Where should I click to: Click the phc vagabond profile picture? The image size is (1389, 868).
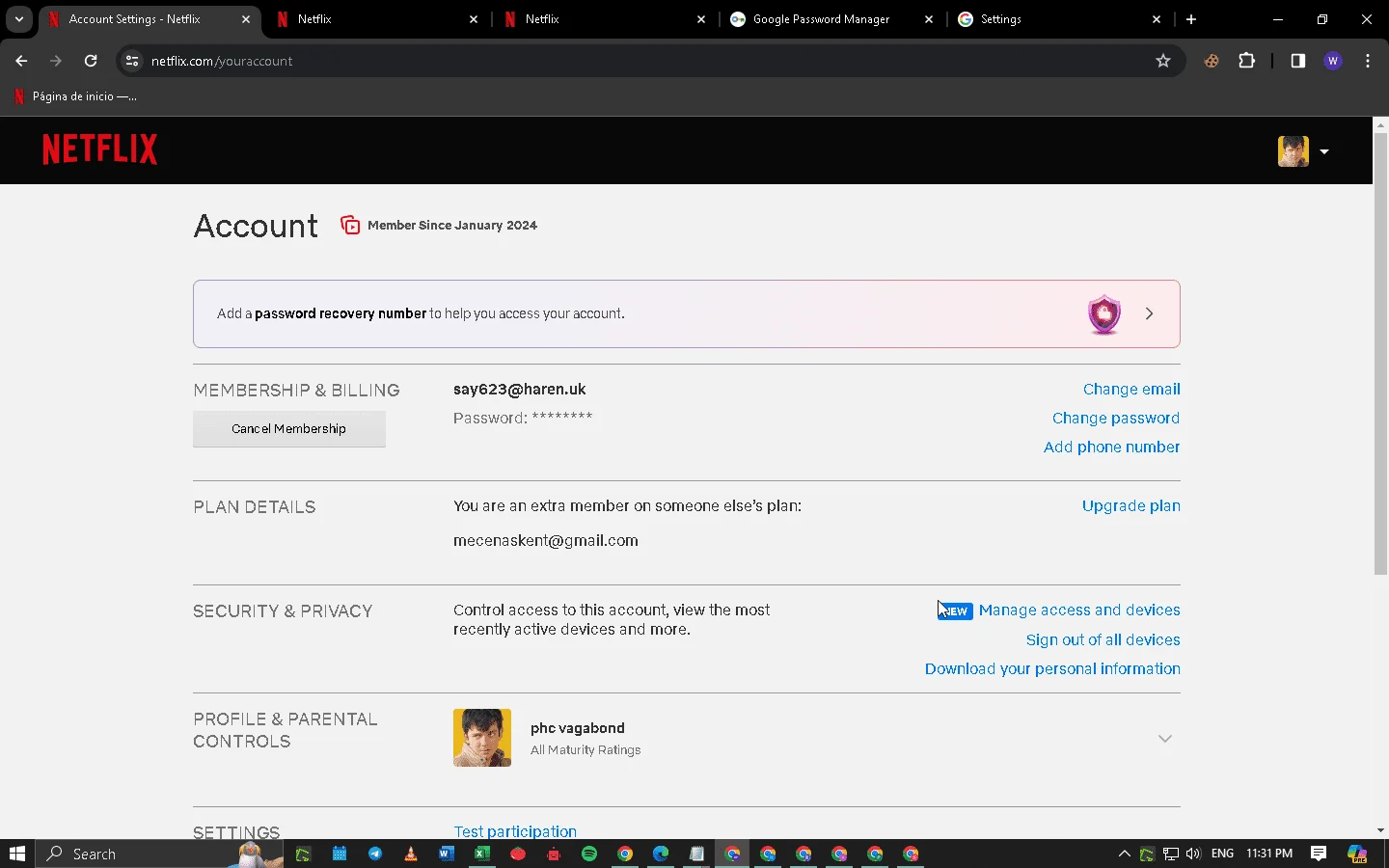(482, 738)
